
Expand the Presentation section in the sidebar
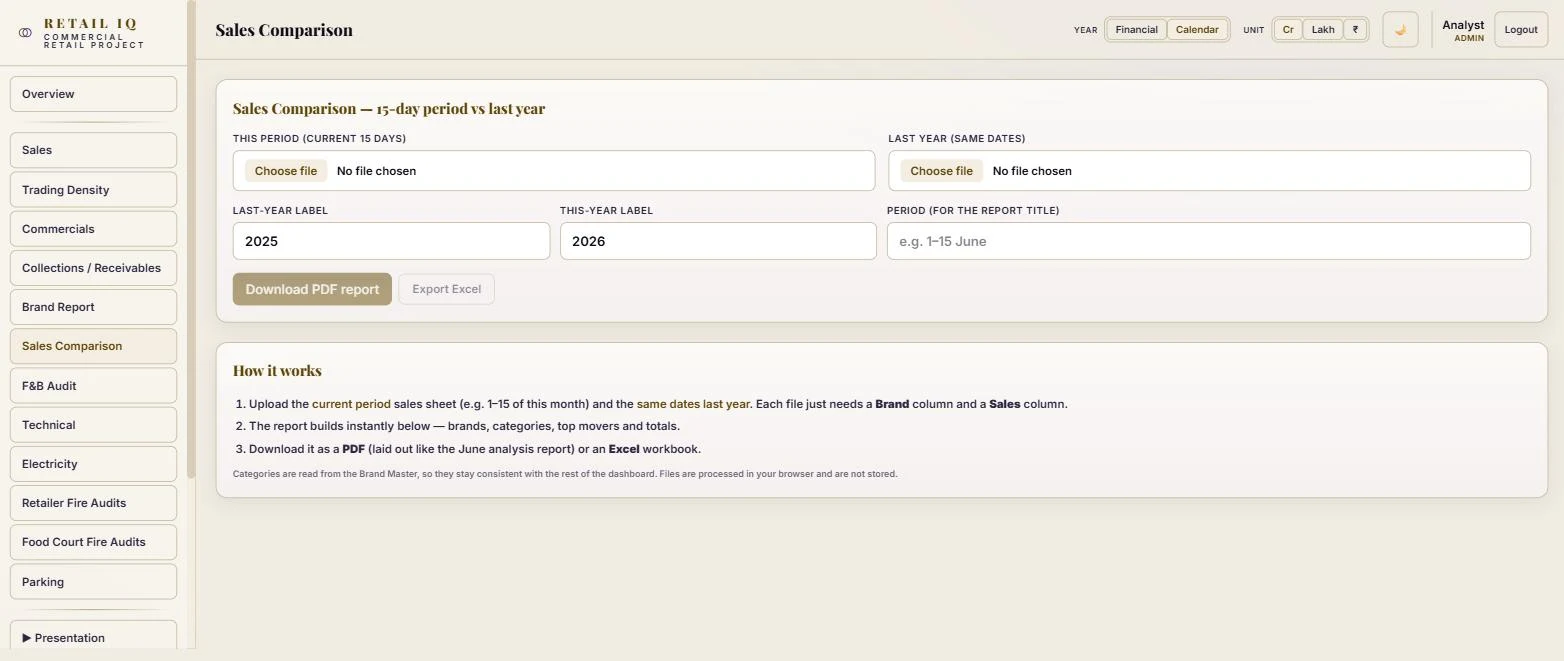tap(93, 636)
